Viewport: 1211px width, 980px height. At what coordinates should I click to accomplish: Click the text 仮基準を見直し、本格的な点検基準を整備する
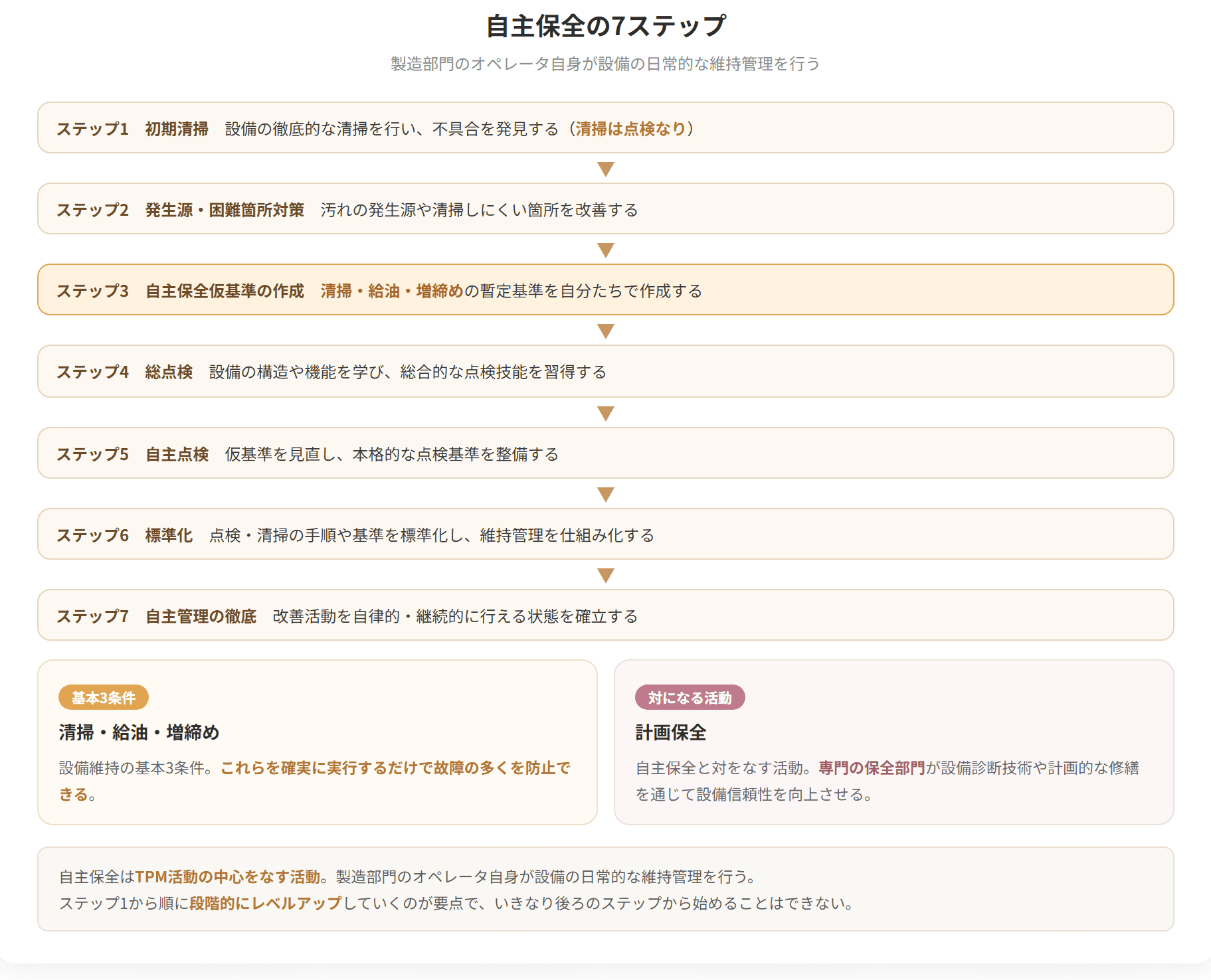392,454
